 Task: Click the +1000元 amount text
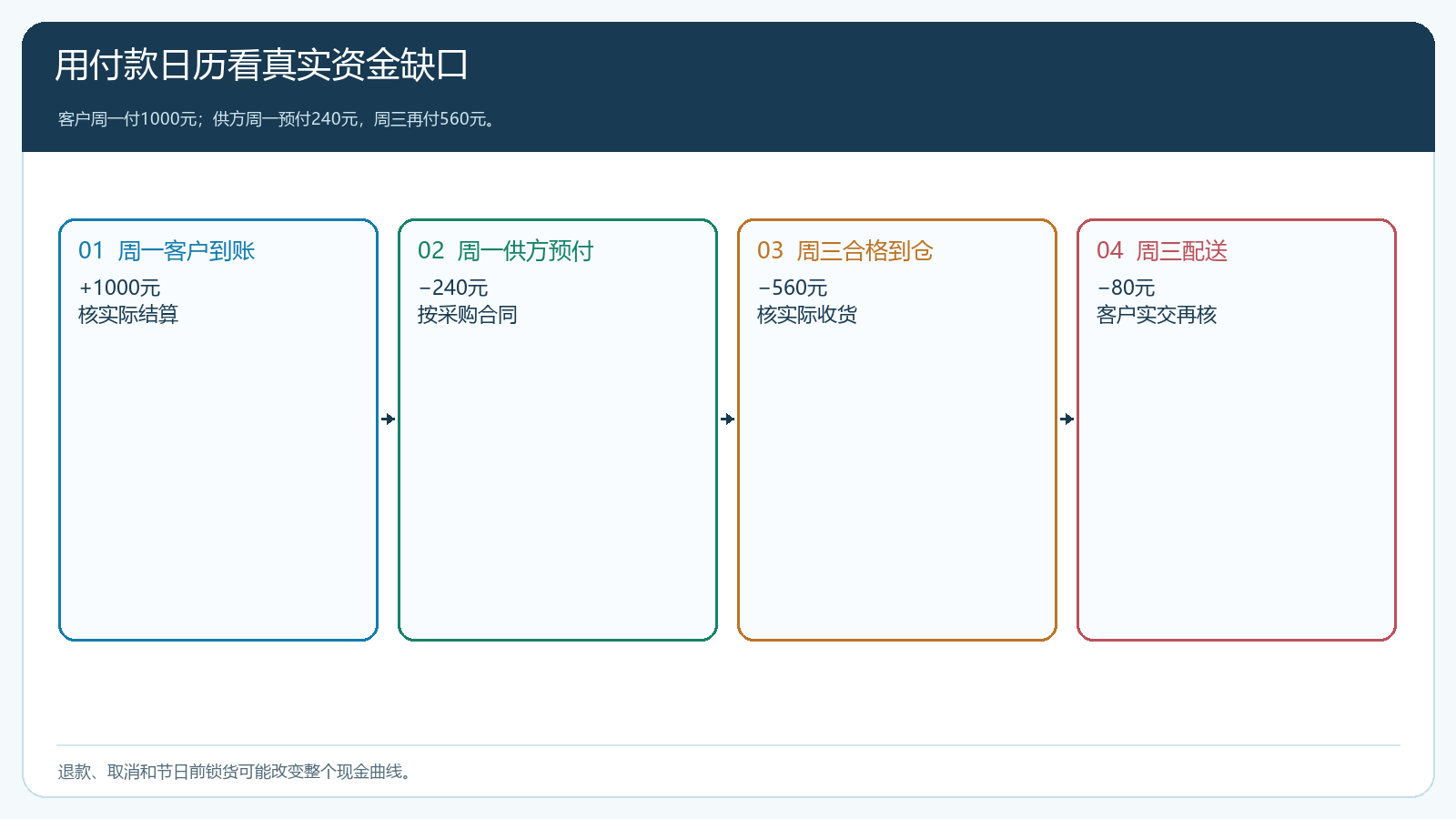click(x=119, y=288)
